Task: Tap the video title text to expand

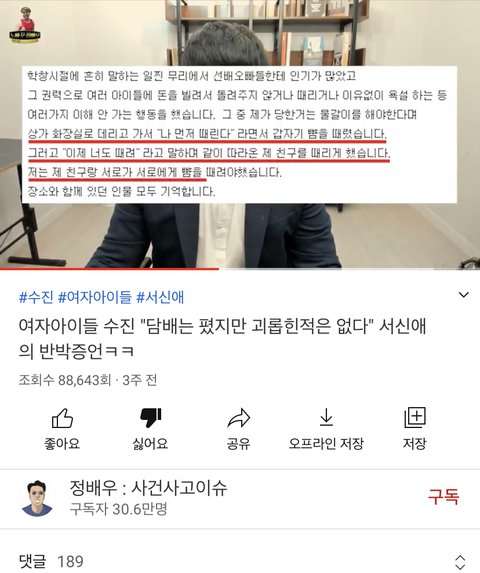Action: (x=222, y=338)
